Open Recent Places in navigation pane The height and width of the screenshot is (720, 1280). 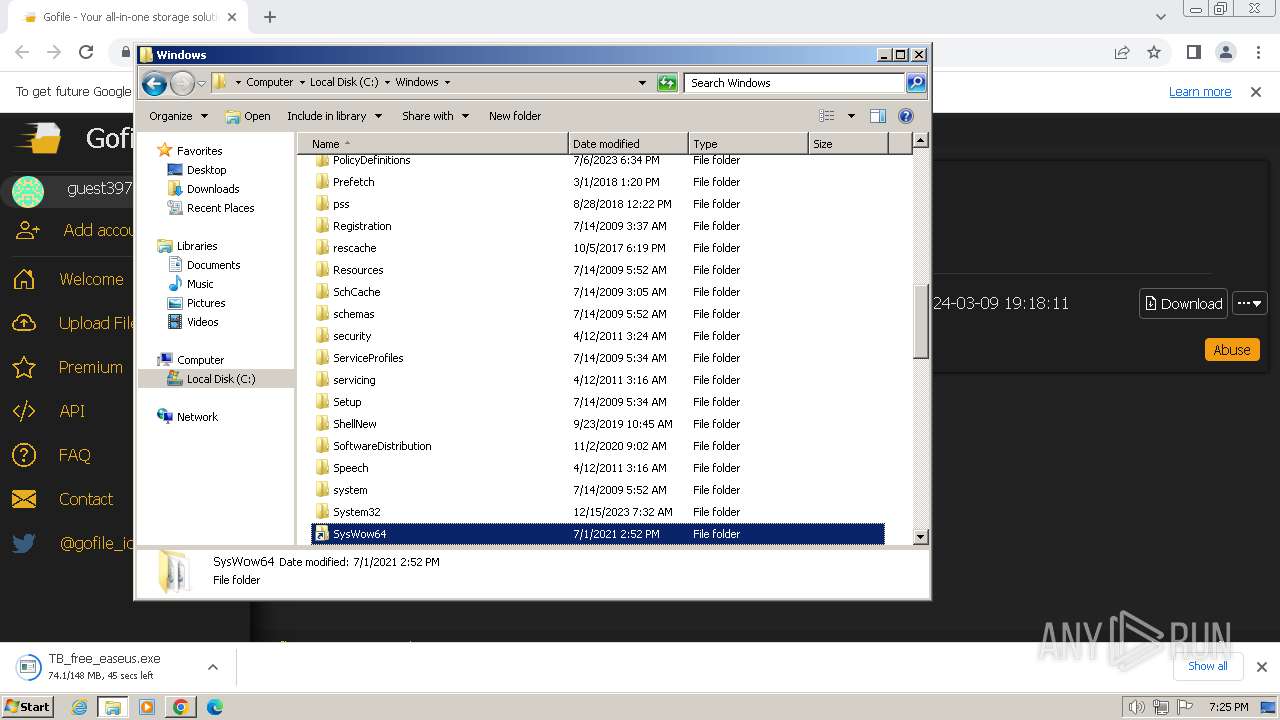pos(220,208)
